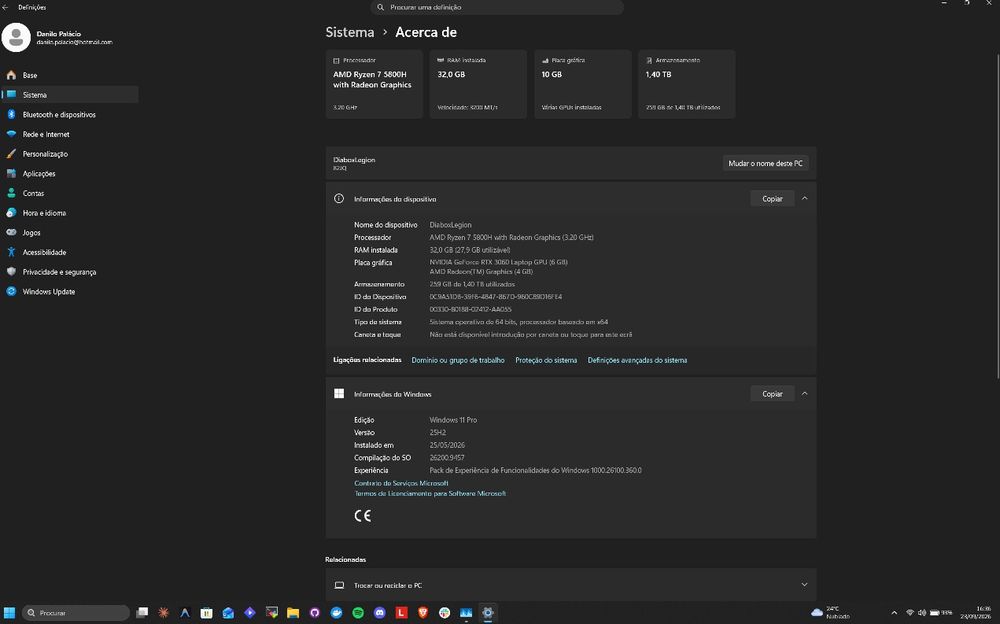The image size is (1000, 624).
Task: Open Termos de Licenciamento para Software Microsoft
Action: tap(430, 493)
